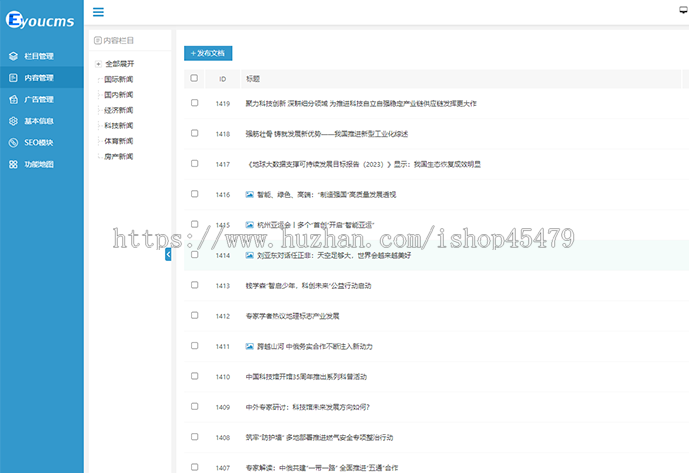
Task: Open the article 中外专家研讨：科技馆未来发展方向
Action: point(308,407)
